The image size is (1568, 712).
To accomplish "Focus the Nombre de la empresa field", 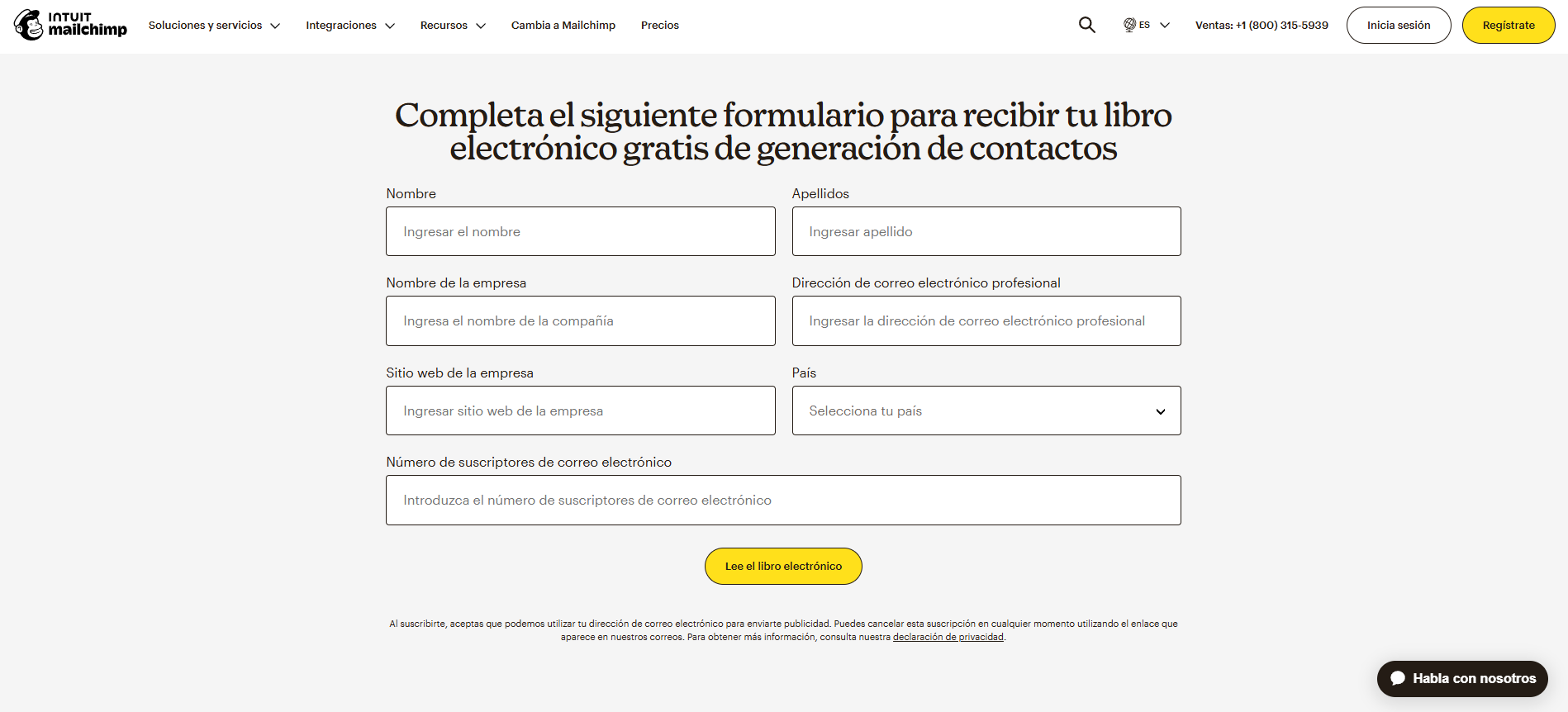I will click(581, 320).
